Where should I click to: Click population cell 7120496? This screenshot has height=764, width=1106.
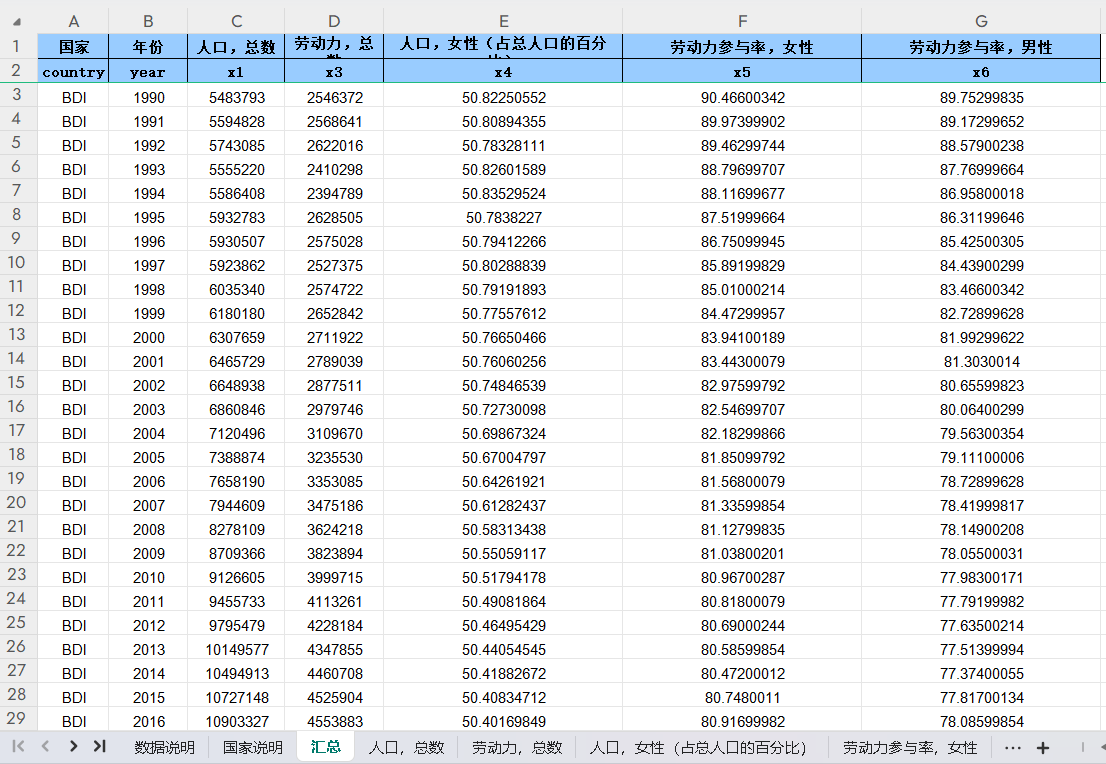236,433
